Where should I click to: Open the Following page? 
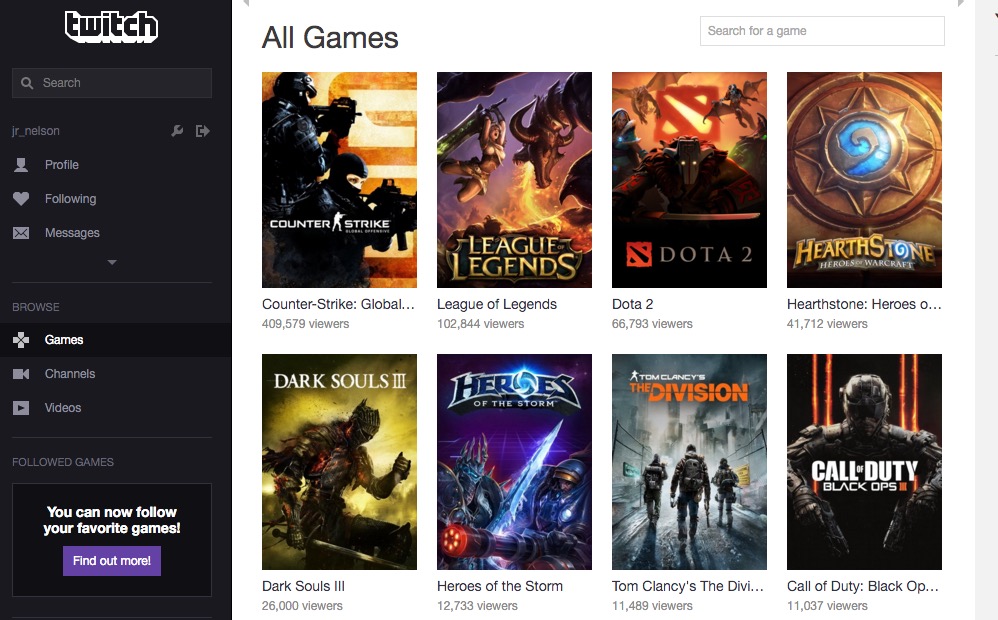click(x=71, y=199)
